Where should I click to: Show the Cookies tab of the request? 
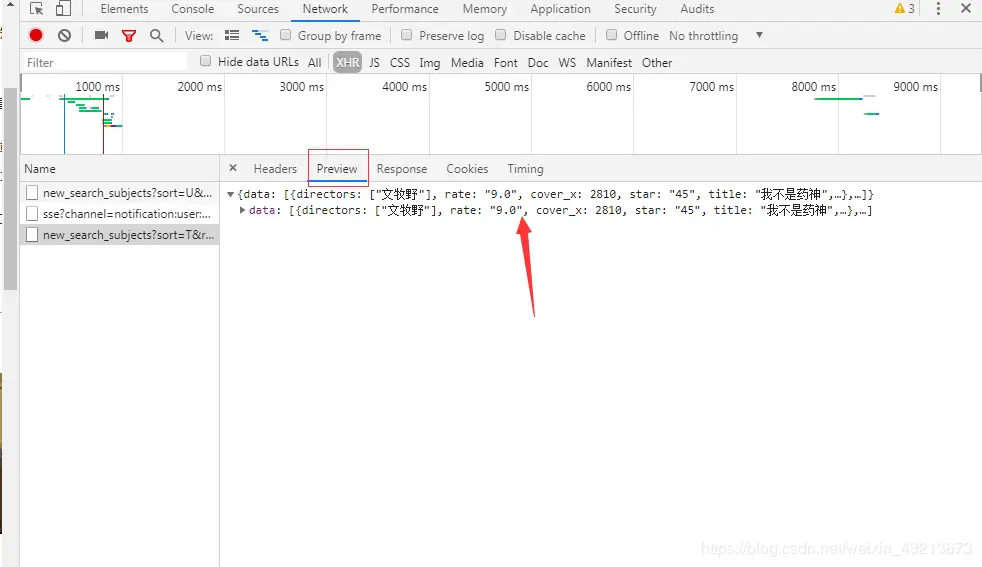tap(467, 169)
